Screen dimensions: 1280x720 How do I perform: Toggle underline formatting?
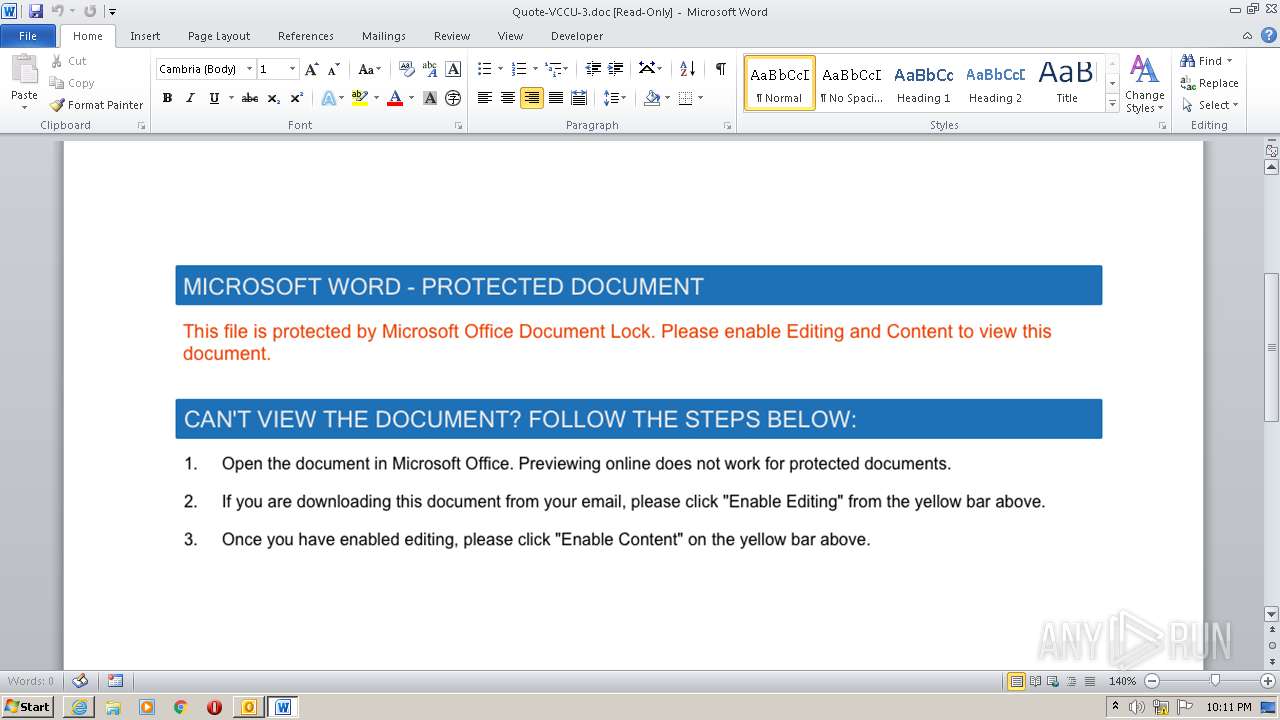[214, 98]
